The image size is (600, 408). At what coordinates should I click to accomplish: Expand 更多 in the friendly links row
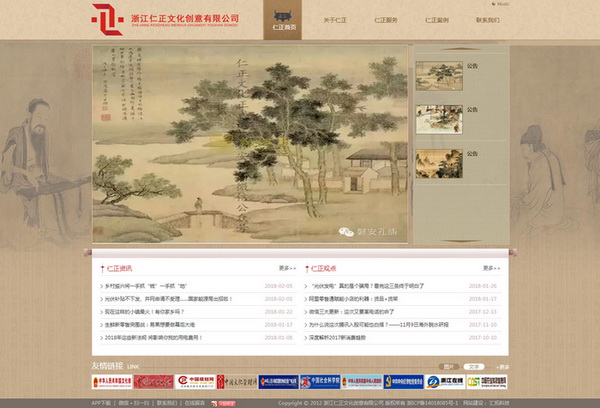(500, 367)
